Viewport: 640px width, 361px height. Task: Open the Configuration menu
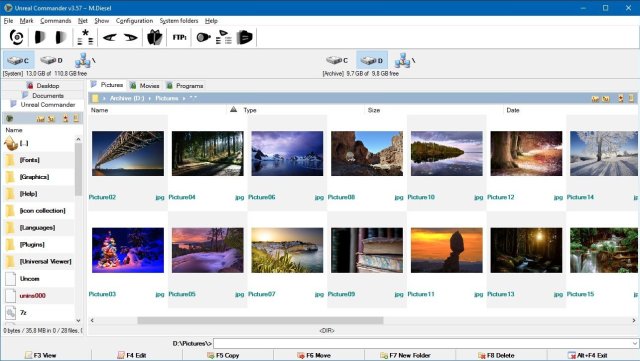[x=134, y=20]
